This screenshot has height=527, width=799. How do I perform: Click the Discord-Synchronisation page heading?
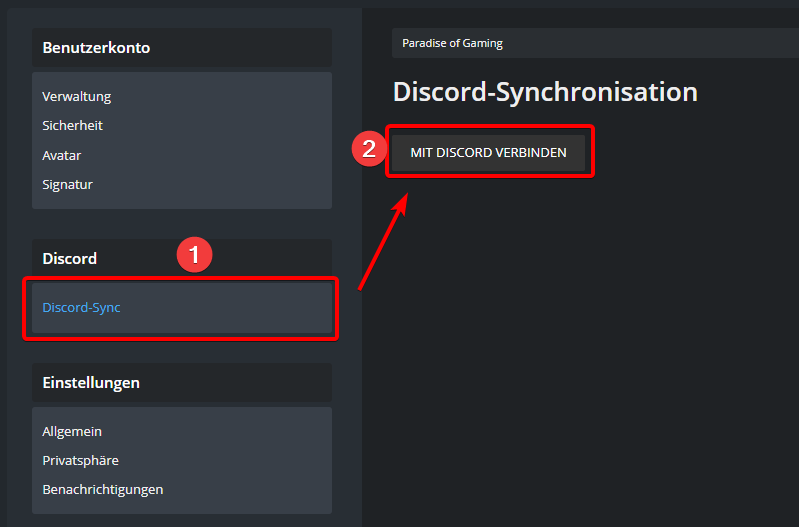(x=545, y=92)
